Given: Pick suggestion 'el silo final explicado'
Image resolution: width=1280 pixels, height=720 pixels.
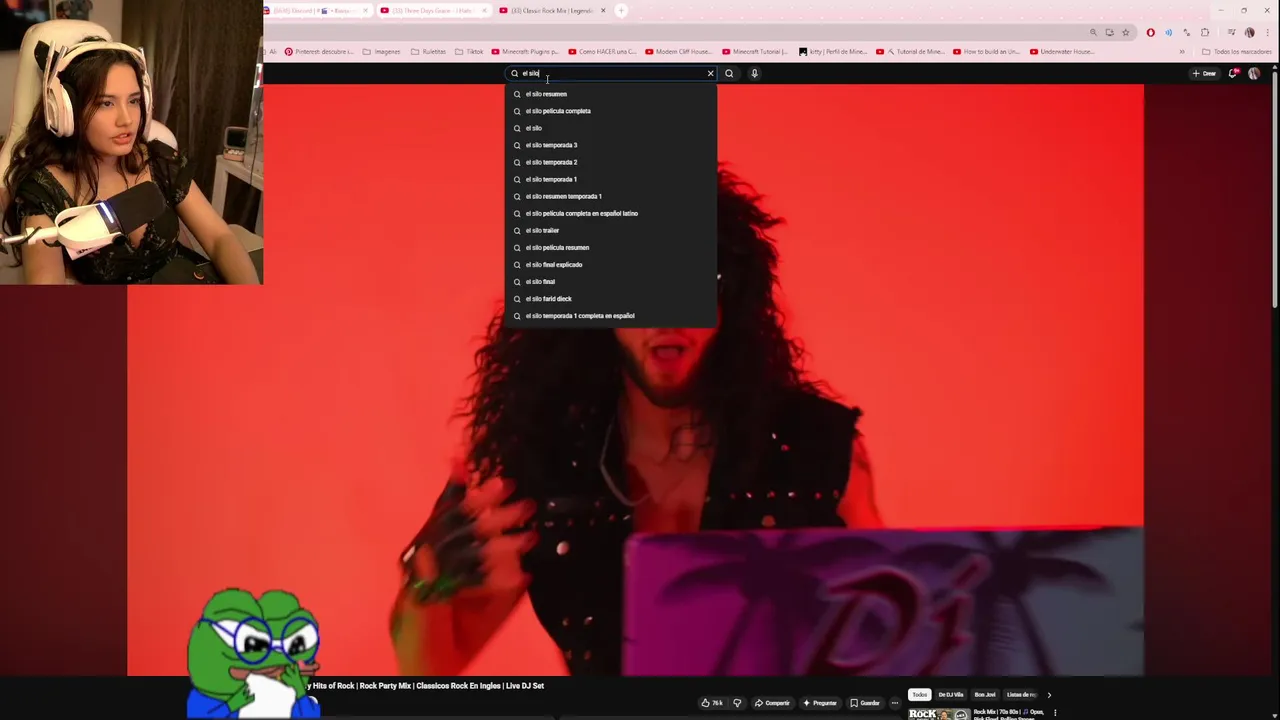Looking at the screenshot, I should tap(611, 264).
